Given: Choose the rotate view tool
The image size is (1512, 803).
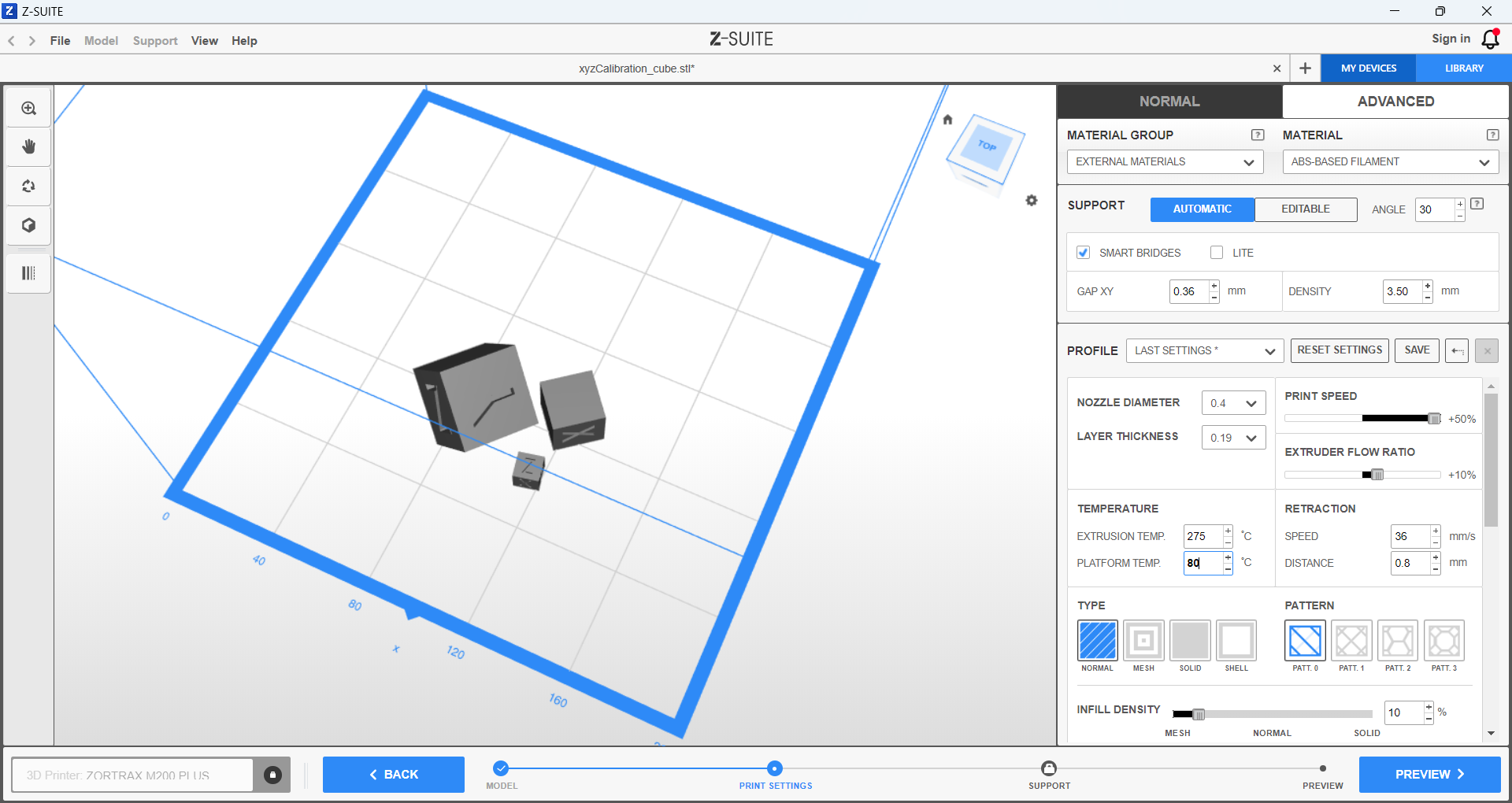Looking at the screenshot, I should tap(28, 187).
